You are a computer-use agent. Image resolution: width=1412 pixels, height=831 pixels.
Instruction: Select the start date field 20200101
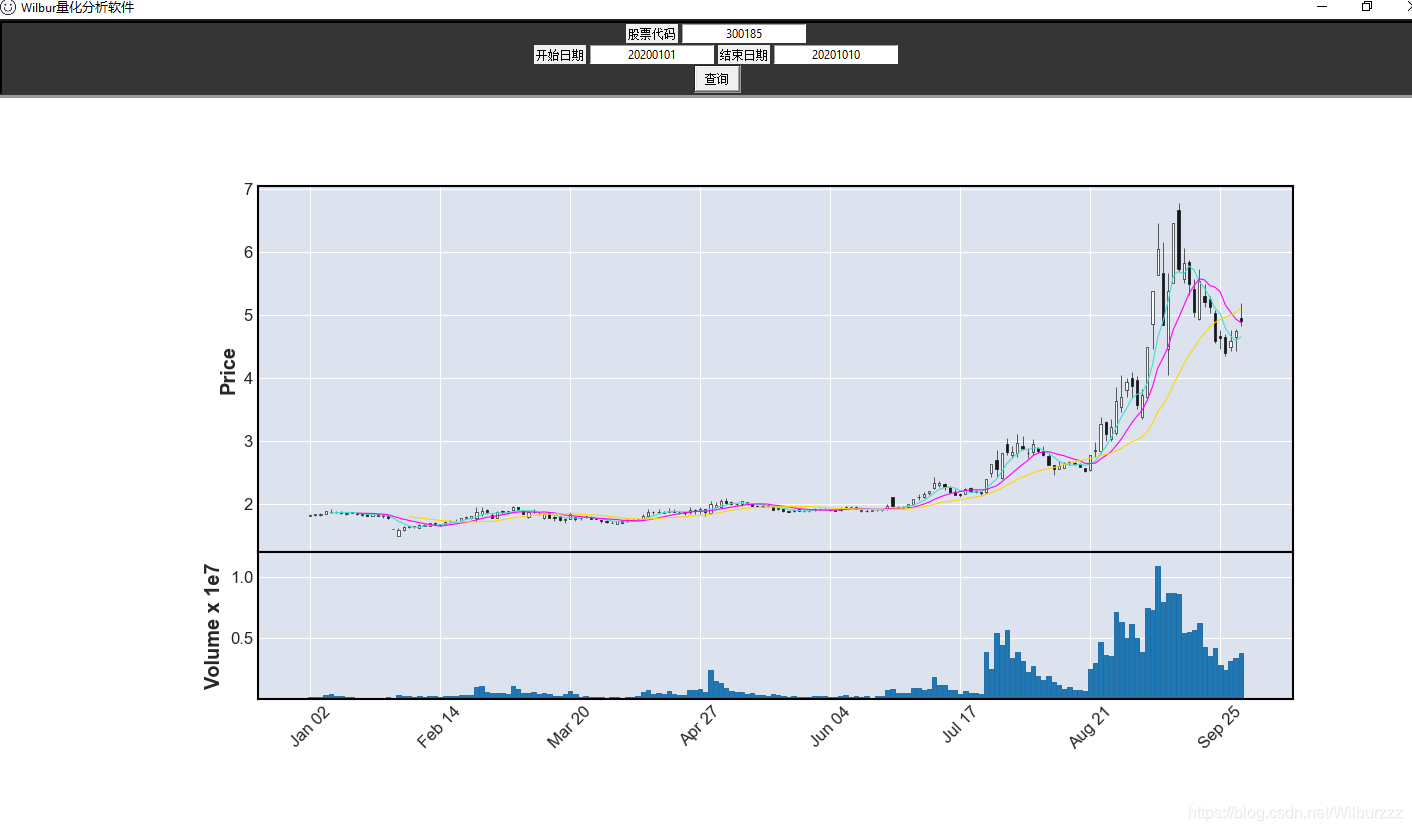pyautogui.click(x=652, y=55)
